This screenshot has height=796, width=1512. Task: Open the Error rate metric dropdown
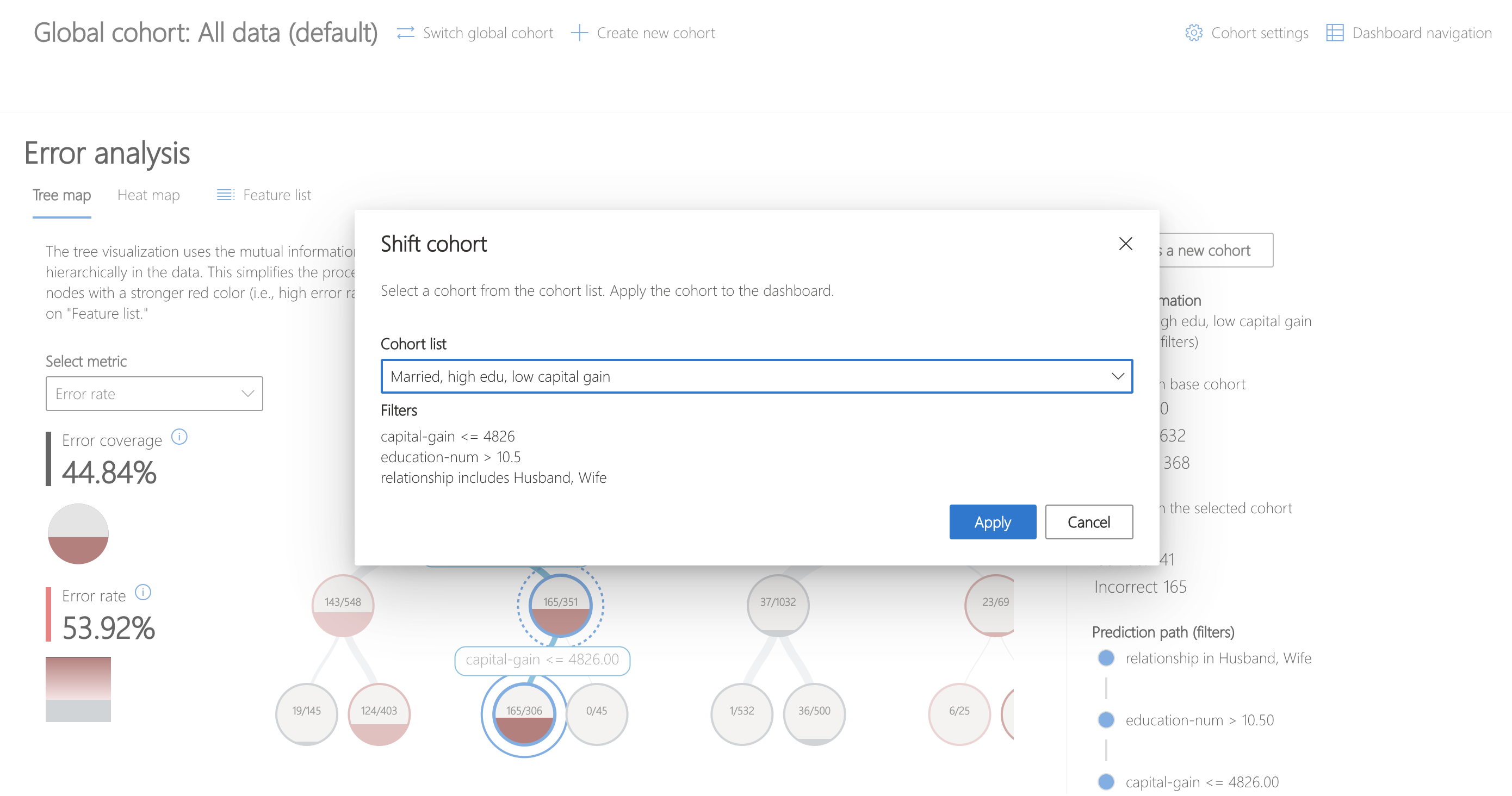[x=154, y=394]
